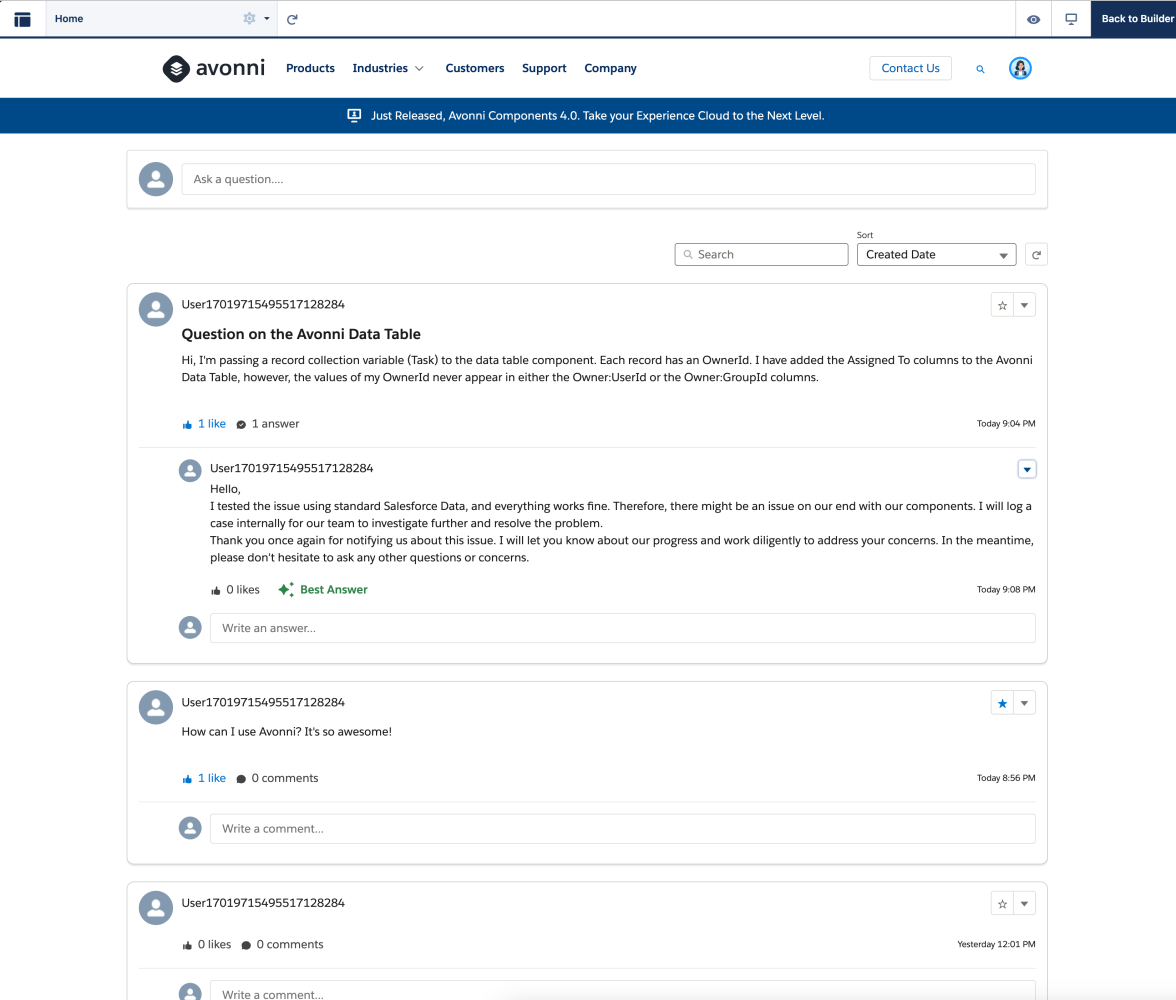Open actions dropdown on the best answer
This screenshot has width=1176, height=1000.
[1026, 469]
